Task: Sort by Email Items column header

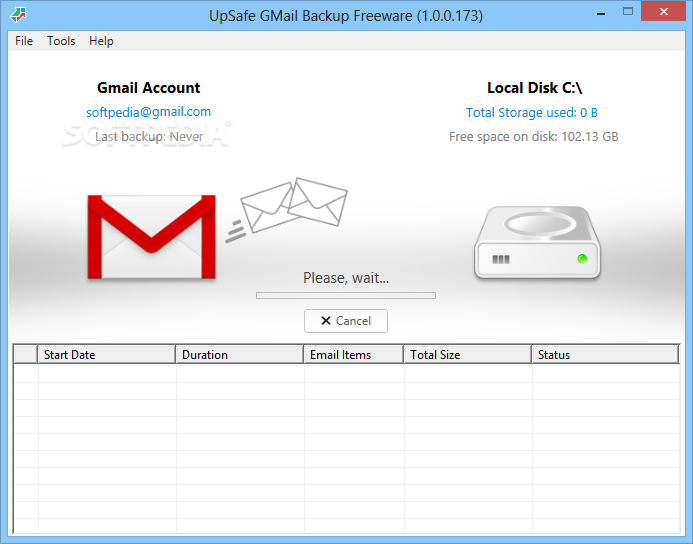Action: [x=354, y=354]
